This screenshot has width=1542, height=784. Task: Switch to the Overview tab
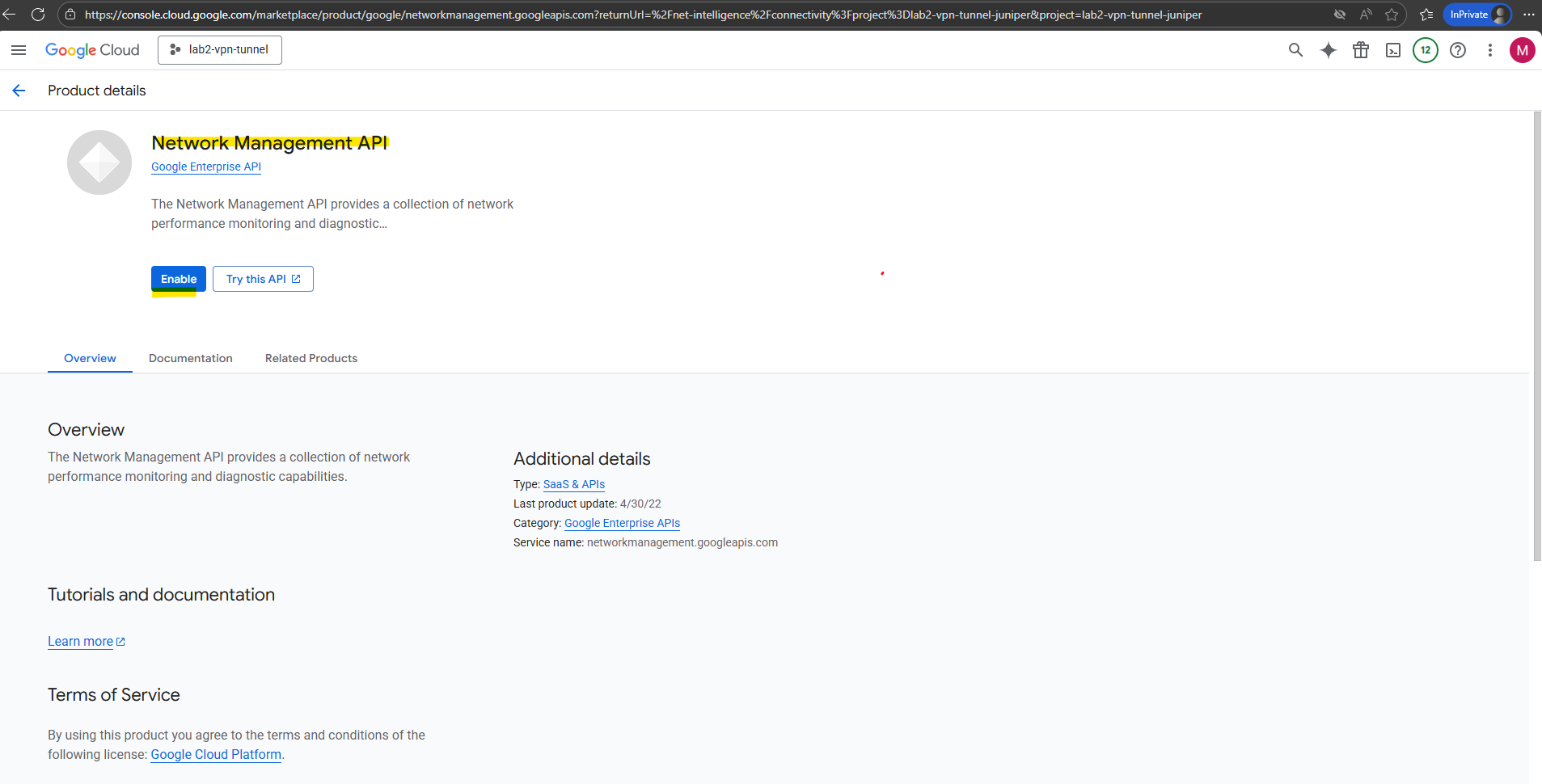(90, 358)
